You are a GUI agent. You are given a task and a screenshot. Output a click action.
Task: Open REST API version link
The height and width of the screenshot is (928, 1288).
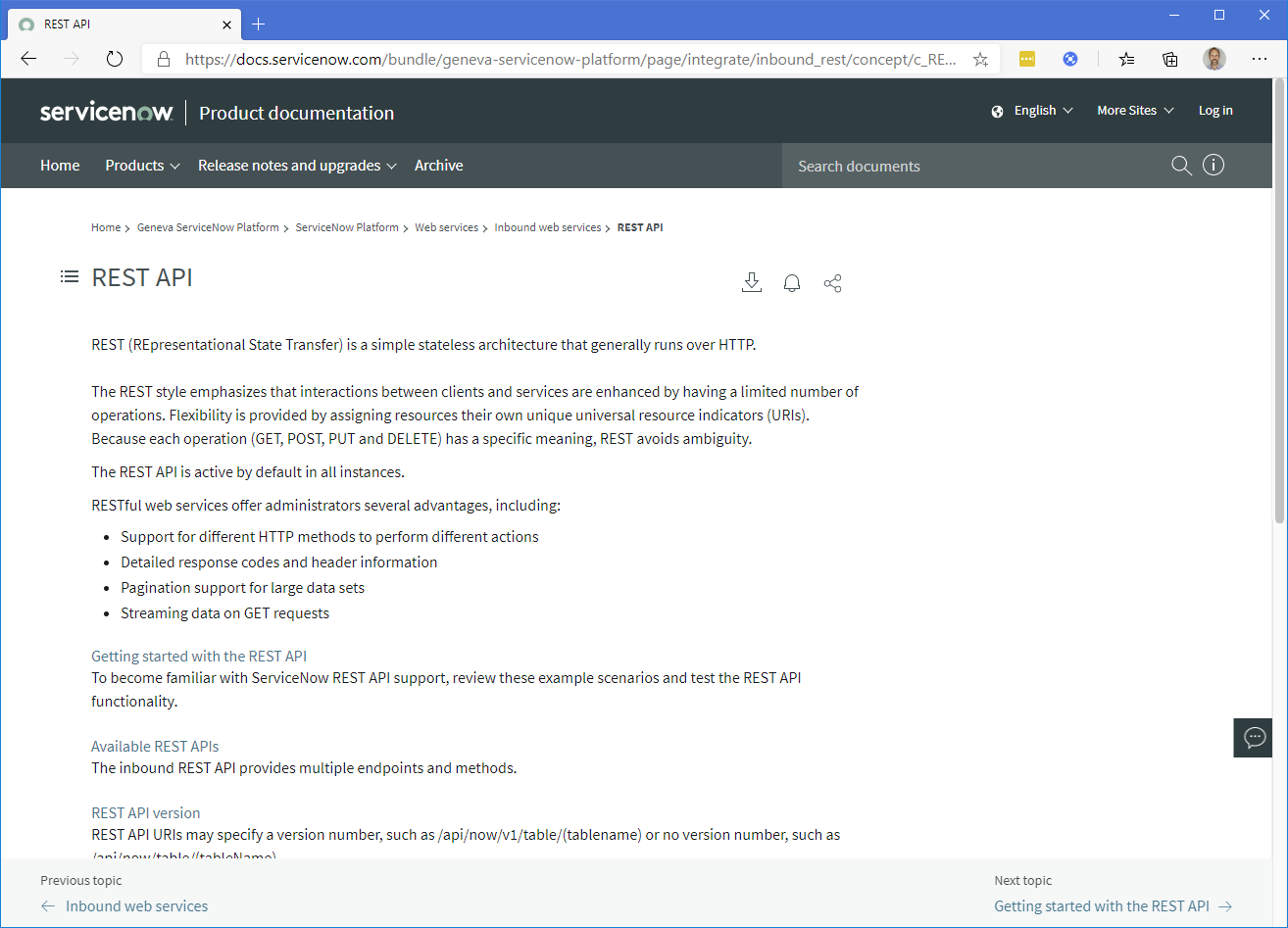[145, 813]
